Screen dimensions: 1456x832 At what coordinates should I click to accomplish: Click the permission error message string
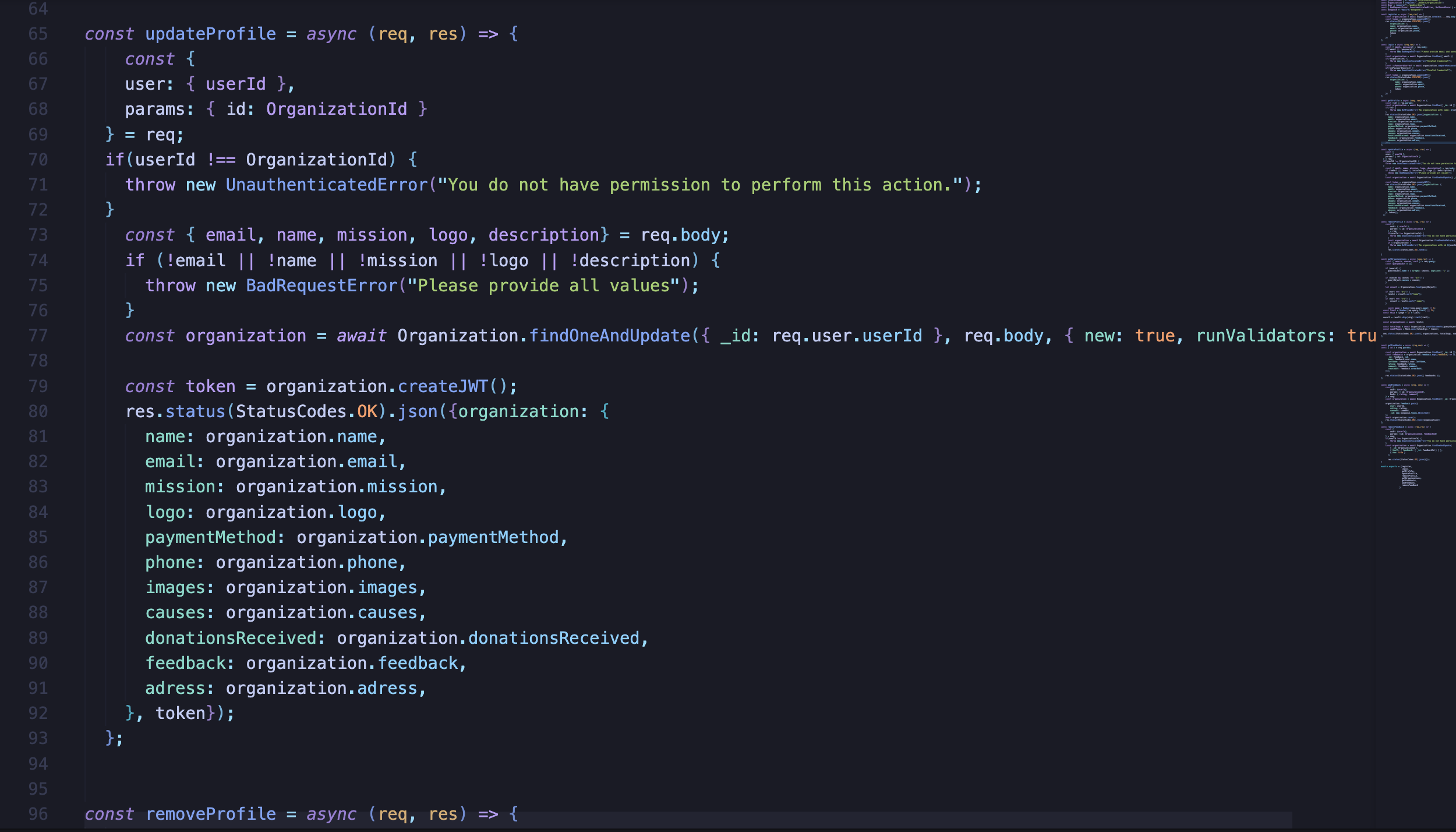699,185
